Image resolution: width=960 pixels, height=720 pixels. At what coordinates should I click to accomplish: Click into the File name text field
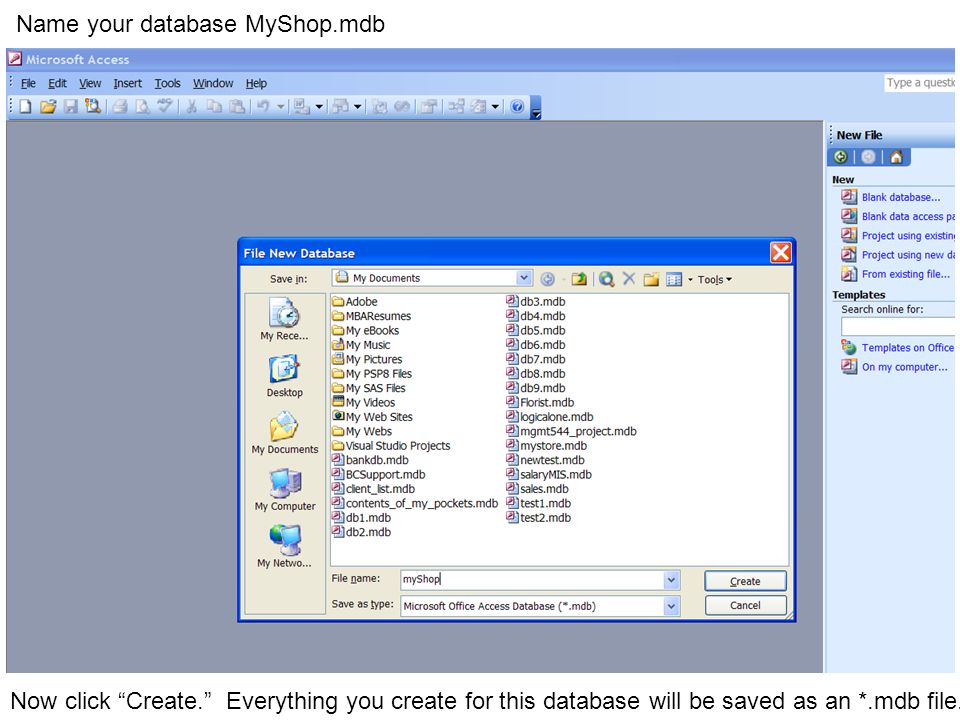[531, 579]
